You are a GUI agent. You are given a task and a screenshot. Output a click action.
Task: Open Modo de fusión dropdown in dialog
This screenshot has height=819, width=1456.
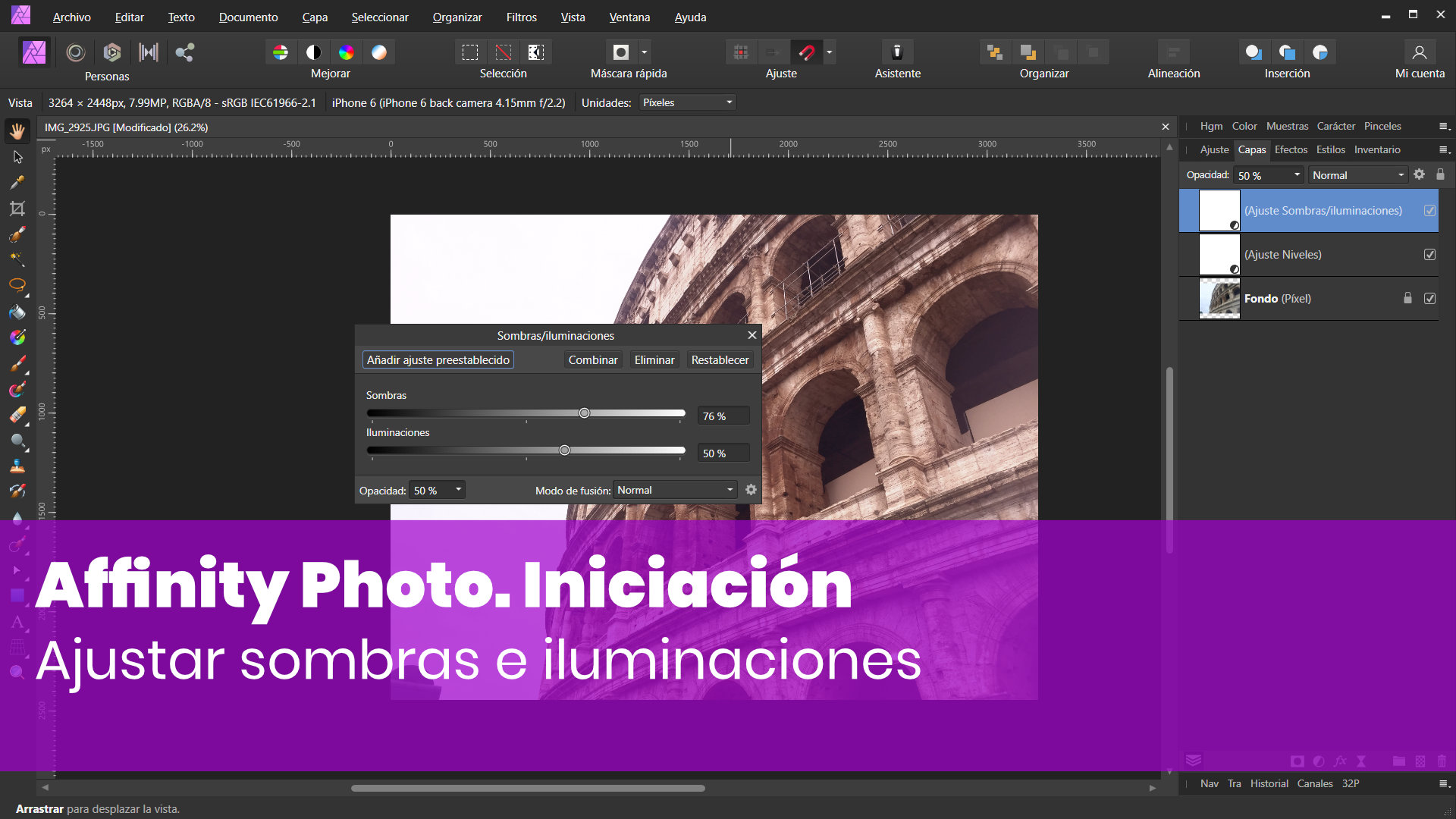(675, 491)
